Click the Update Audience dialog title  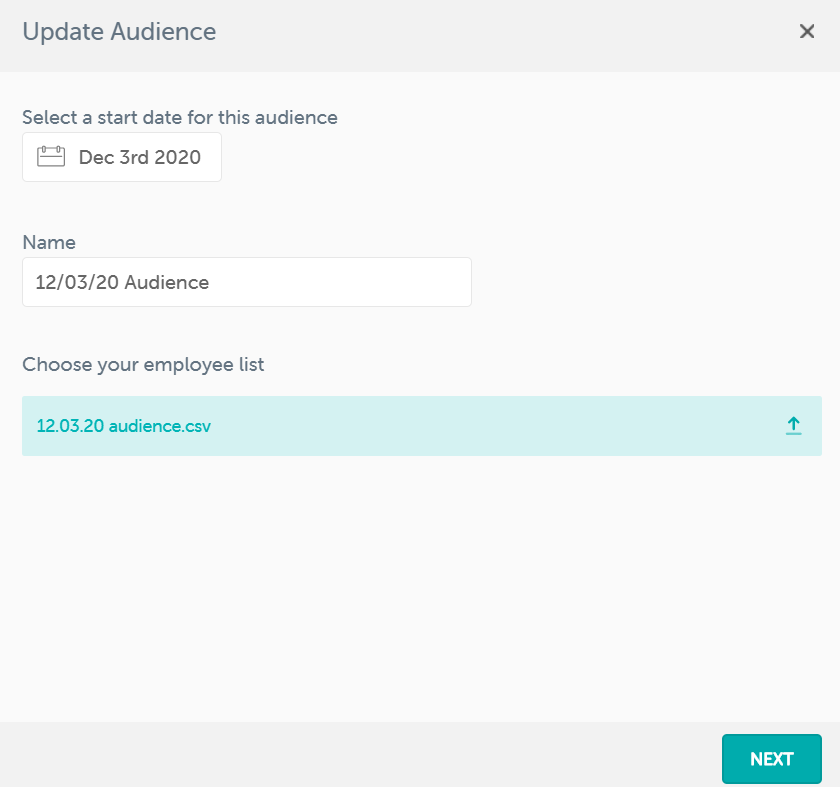[x=118, y=31]
